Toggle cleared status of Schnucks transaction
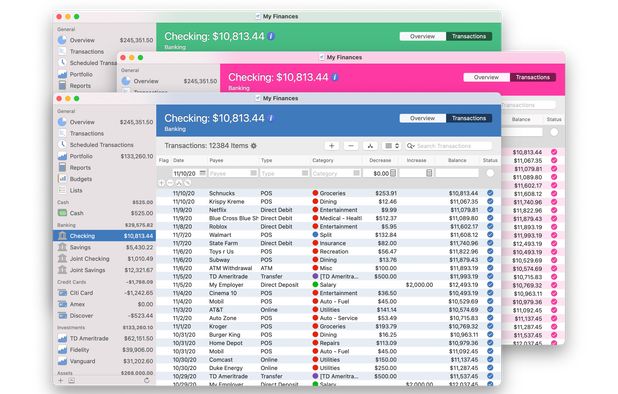This screenshot has height=394, width=618. pyautogui.click(x=490, y=193)
